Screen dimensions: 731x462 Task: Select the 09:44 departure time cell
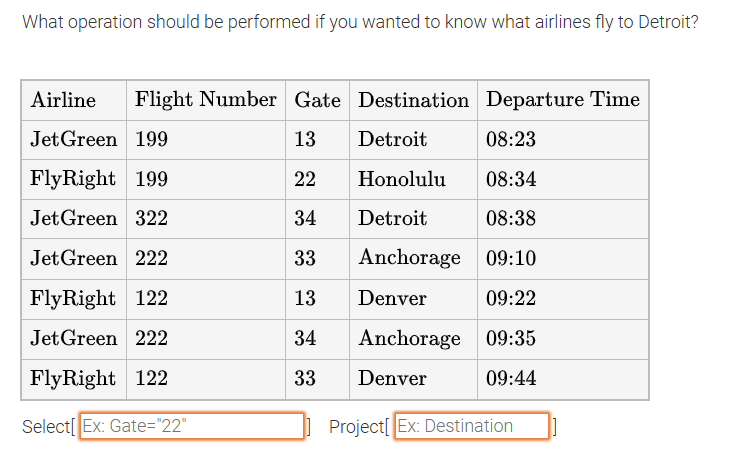point(511,378)
